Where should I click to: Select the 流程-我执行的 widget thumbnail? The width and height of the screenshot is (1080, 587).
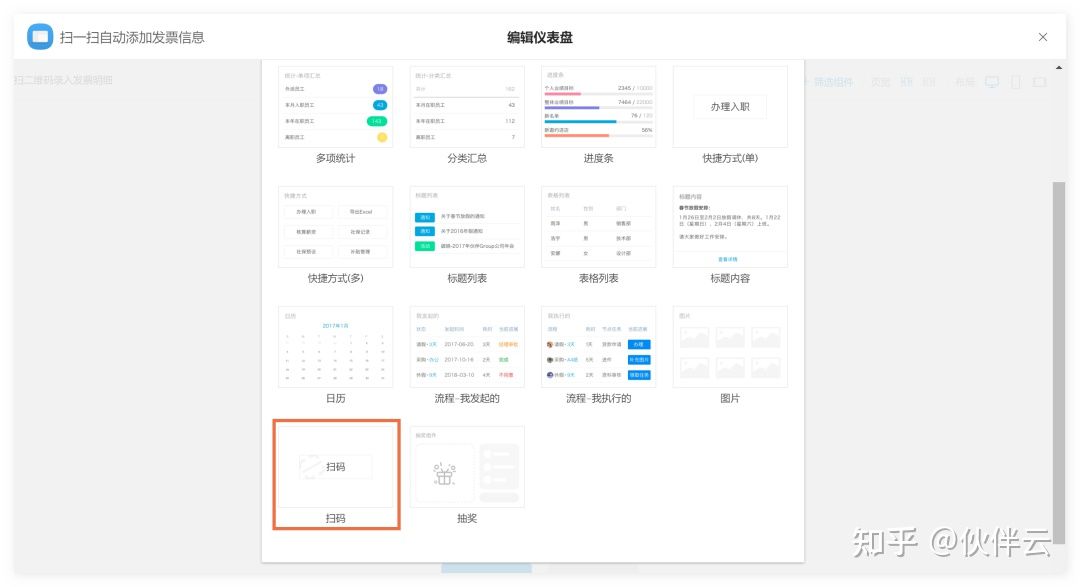point(599,347)
